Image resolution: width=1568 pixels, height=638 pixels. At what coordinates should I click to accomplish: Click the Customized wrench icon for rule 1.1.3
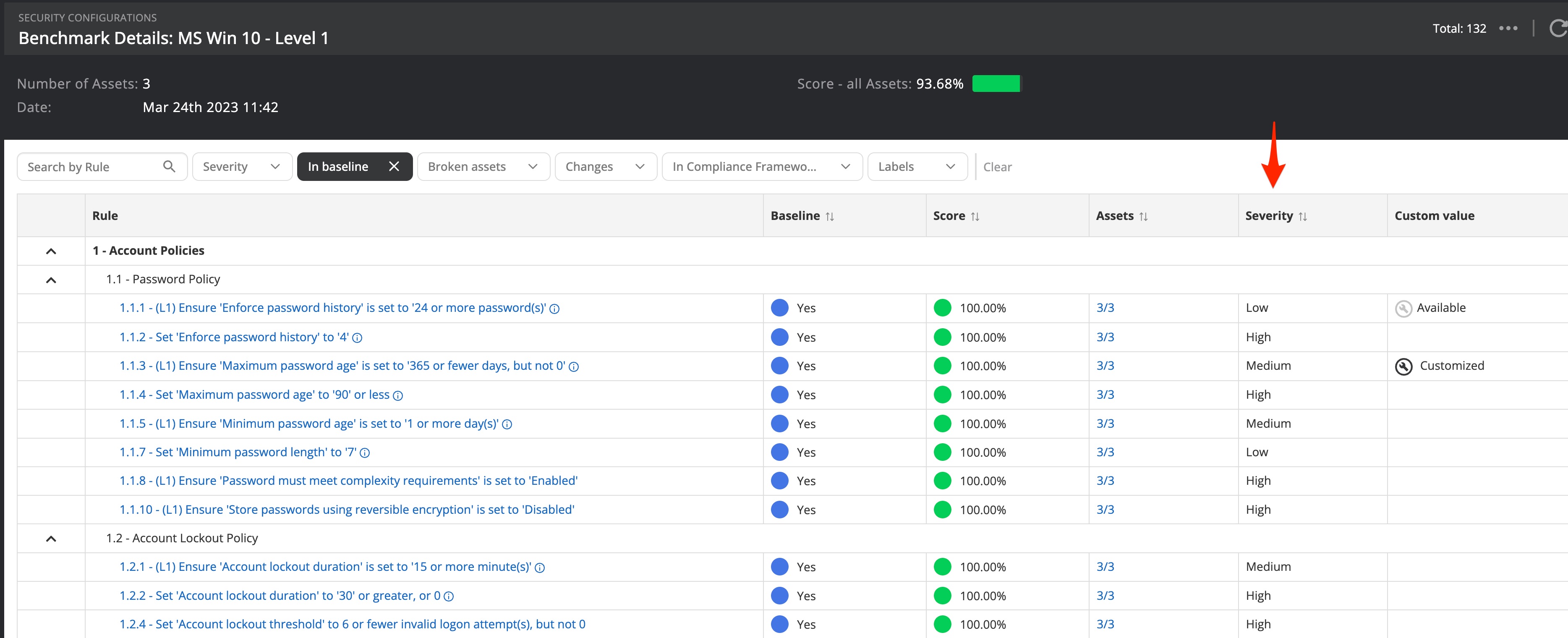(x=1403, y=366)
